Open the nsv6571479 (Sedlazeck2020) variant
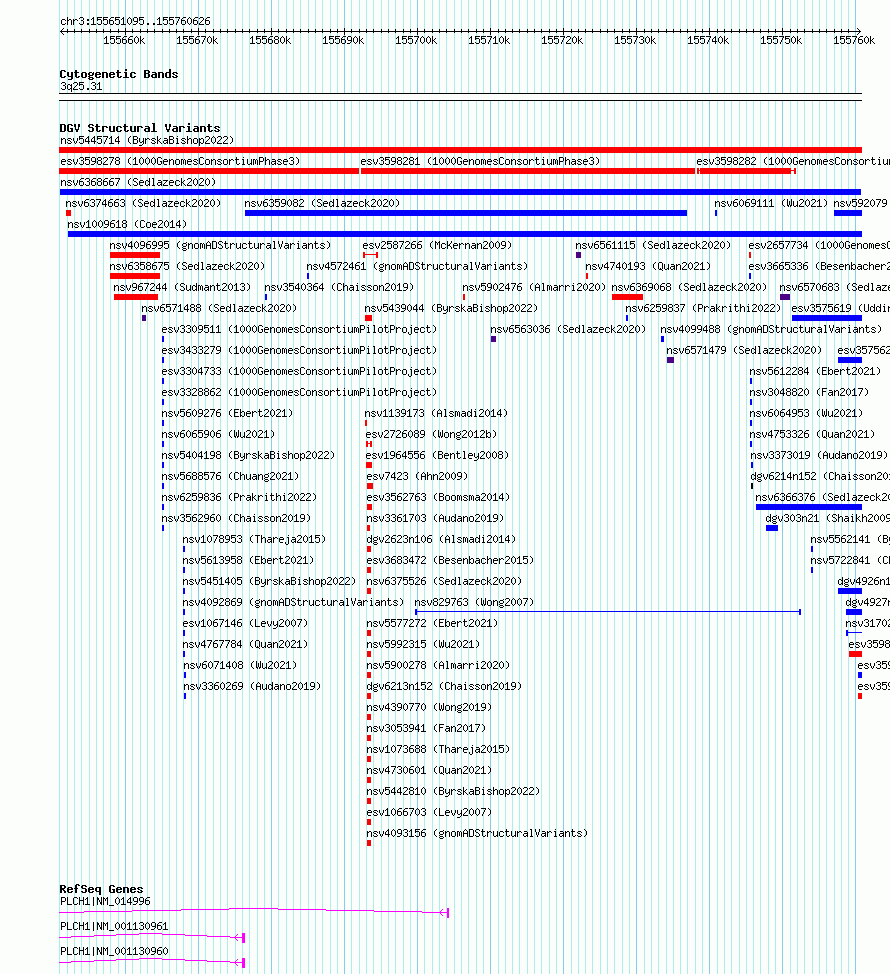The height and width of the screenshot is (974, 890). 744,350
